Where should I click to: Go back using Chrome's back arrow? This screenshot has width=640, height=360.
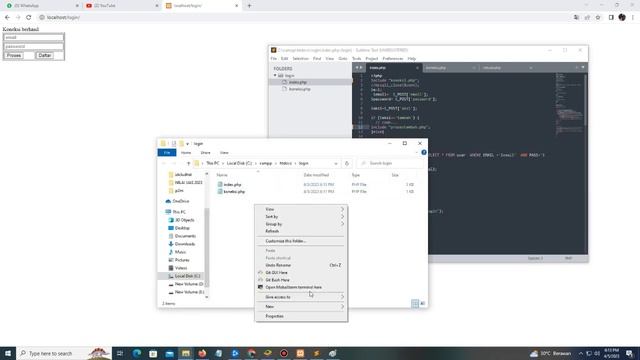click(x=7, y=18)
